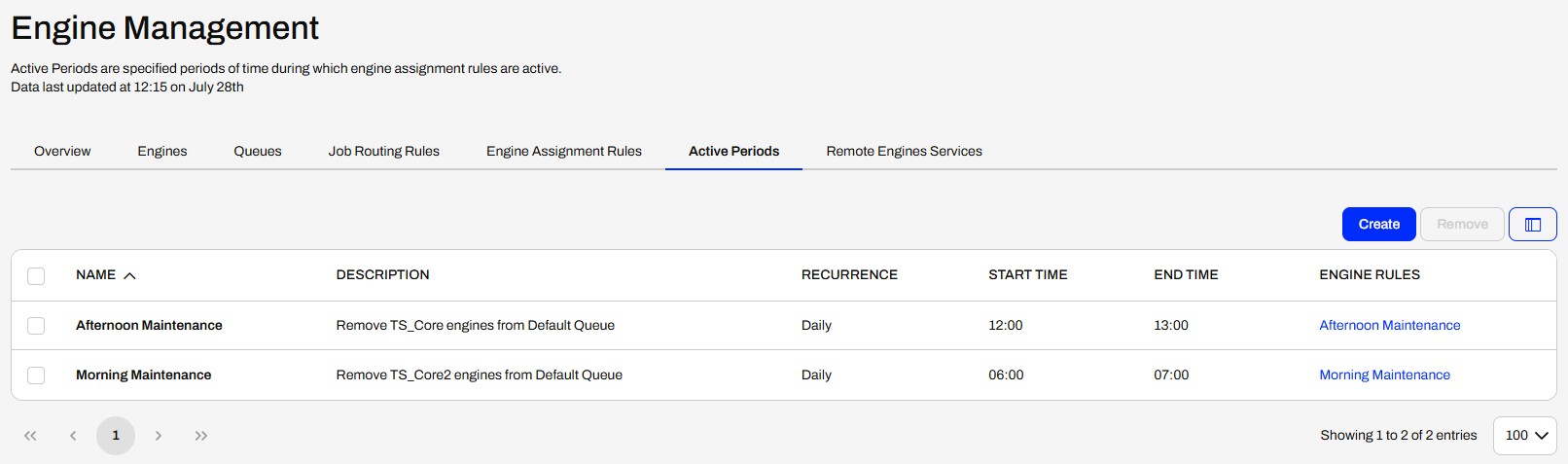Open the Morning Maintenance engine rule link

pos(1384,375)
